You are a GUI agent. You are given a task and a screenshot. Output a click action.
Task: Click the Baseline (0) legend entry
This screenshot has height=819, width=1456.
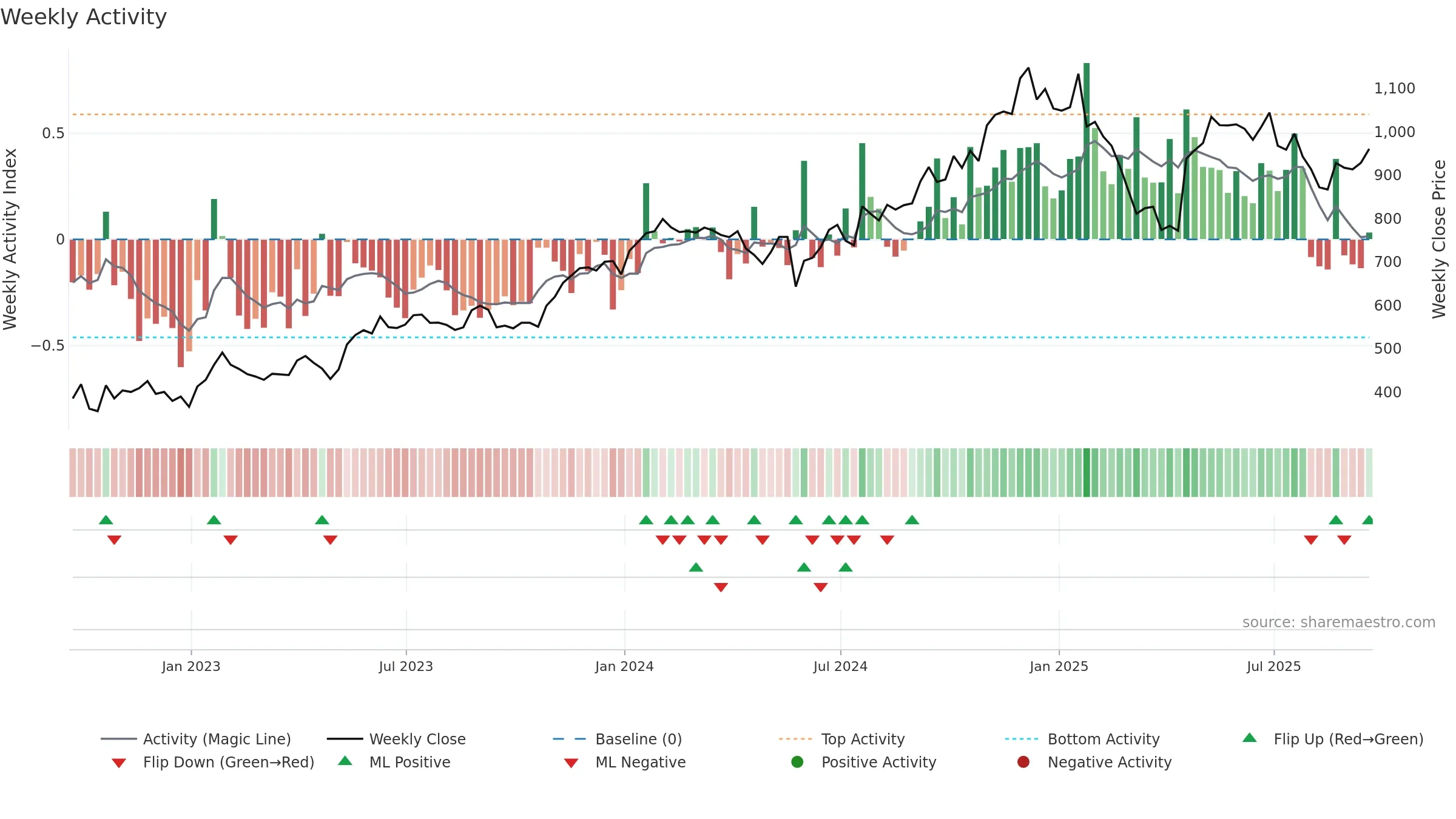[618, 739]
